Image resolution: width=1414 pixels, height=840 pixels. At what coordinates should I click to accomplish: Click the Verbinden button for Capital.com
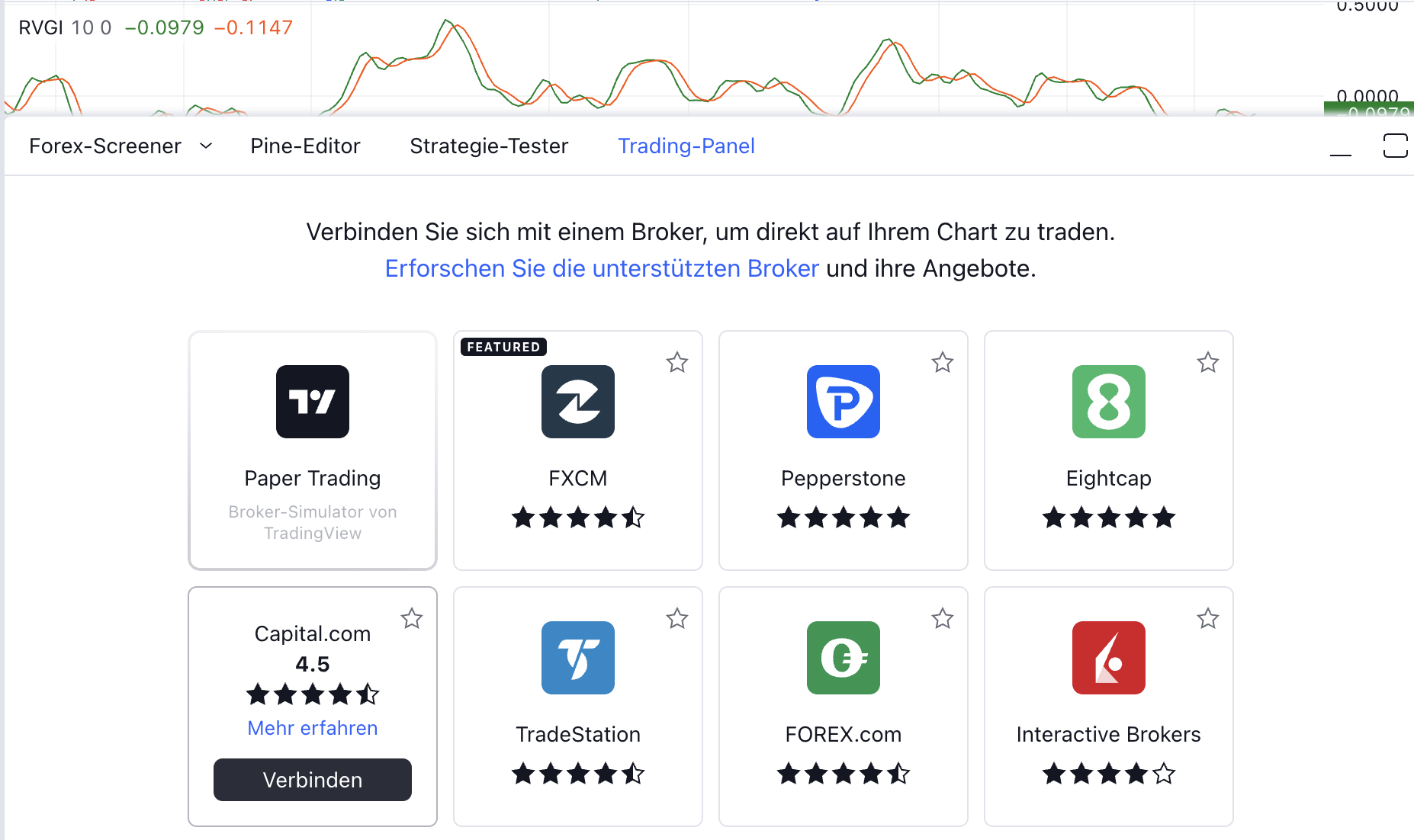[x=313, y=780]
